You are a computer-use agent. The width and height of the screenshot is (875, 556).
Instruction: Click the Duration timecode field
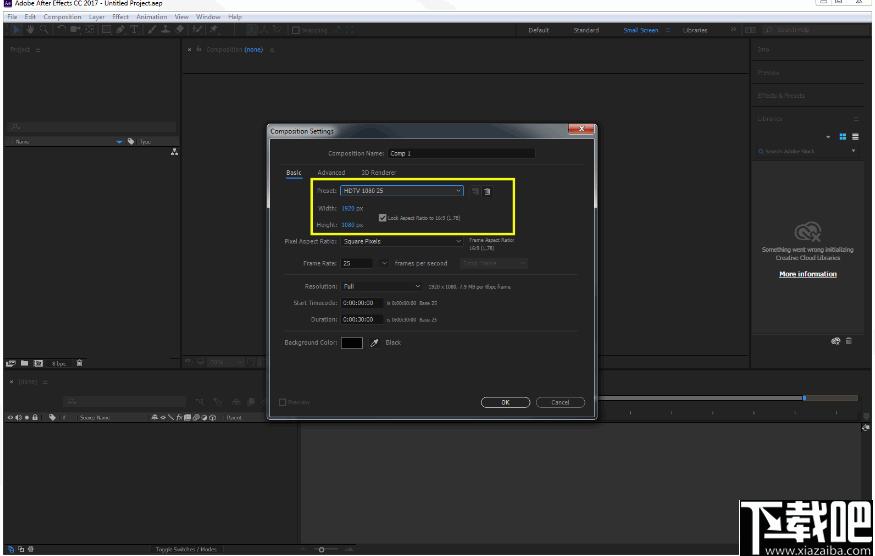362,320
